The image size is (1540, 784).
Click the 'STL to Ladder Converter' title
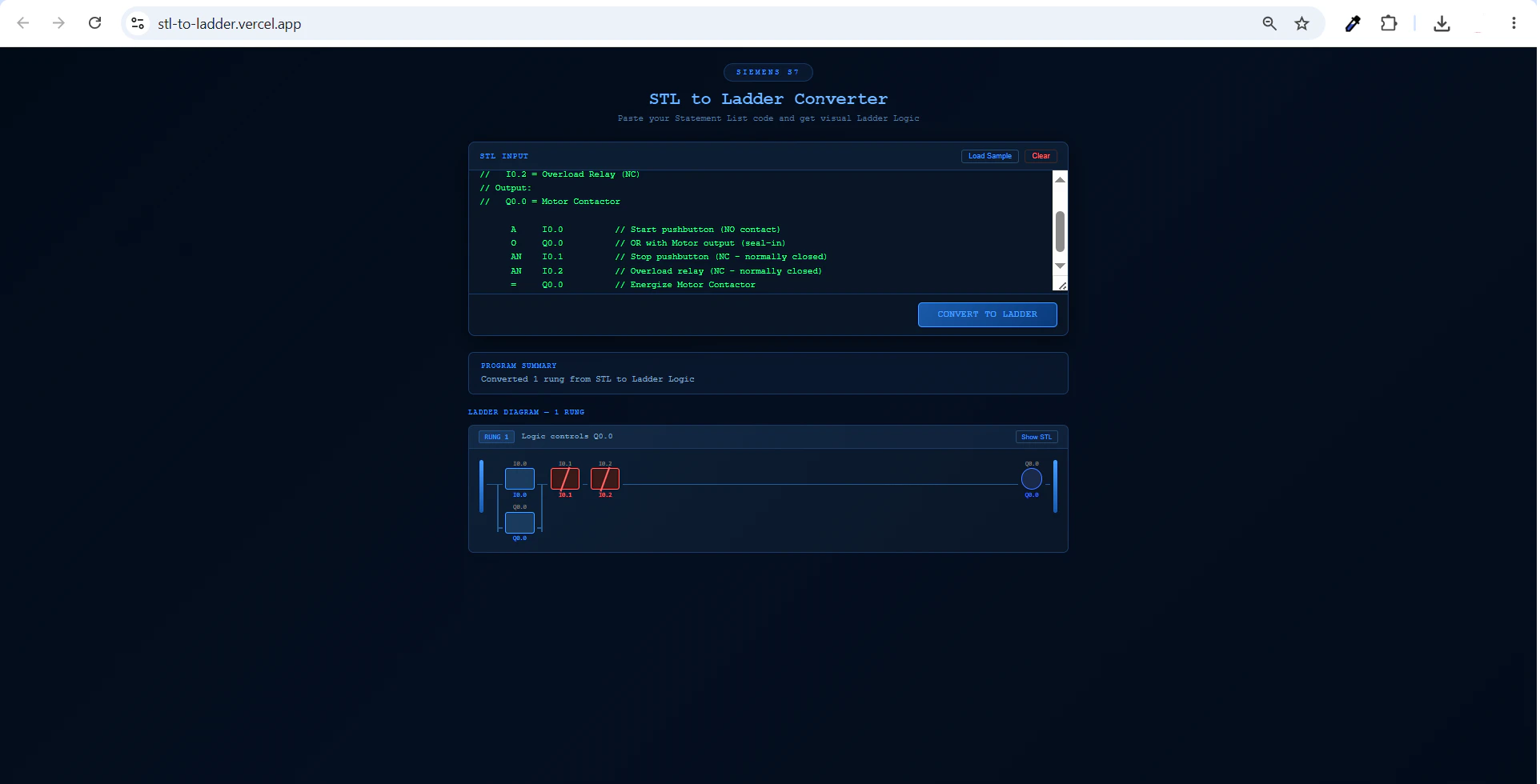coord(768,98)
